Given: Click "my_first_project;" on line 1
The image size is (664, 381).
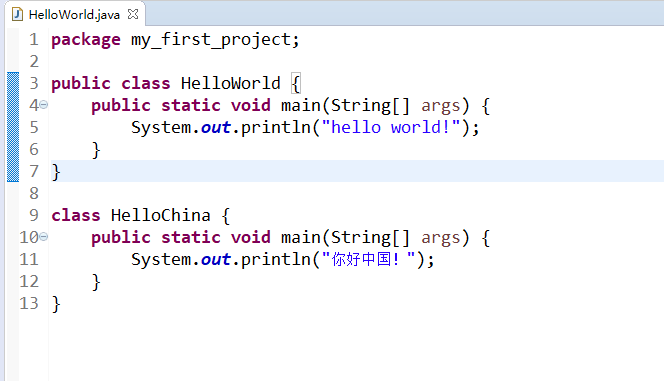Looking at the screenshot, I should point(215,40).
